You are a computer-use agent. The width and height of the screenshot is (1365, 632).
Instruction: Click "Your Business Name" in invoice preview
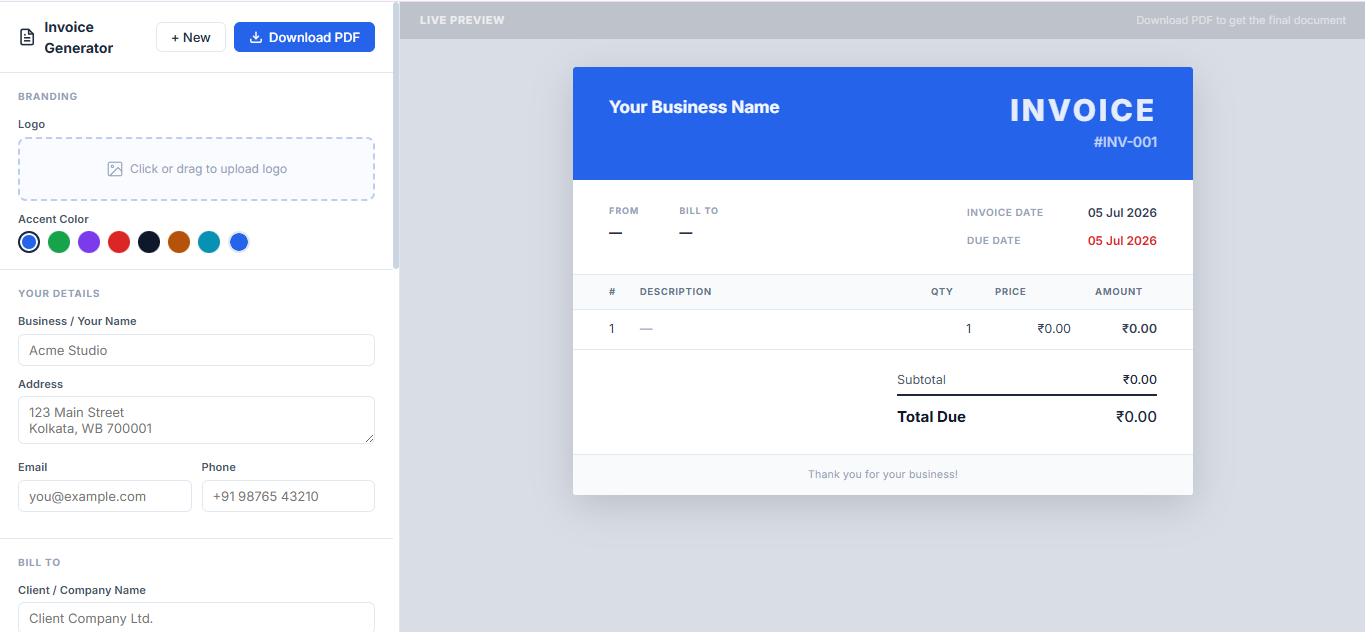point(694,107)
